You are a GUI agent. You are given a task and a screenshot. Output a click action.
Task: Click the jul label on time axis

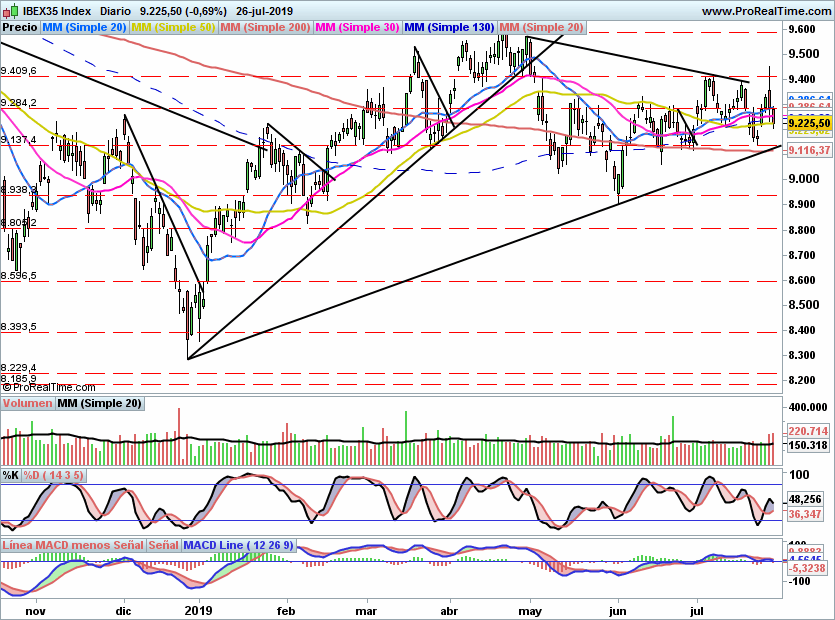(697, 610)
